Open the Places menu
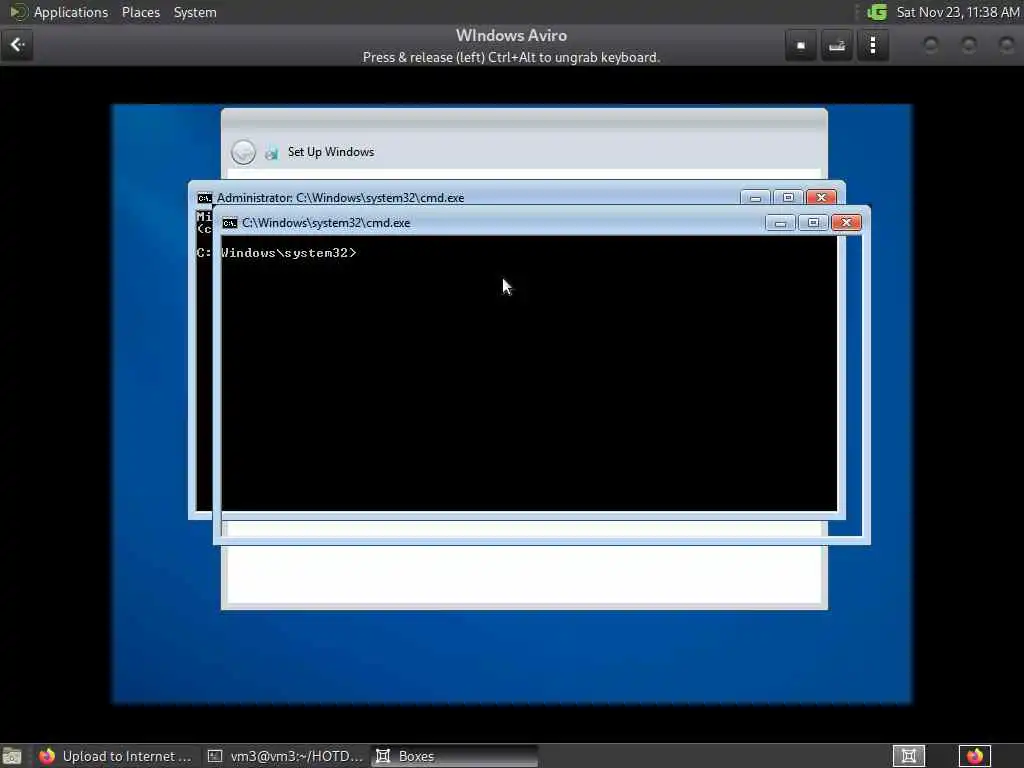The height and width of the screenshot is (768, 1024). coord(140,12)
